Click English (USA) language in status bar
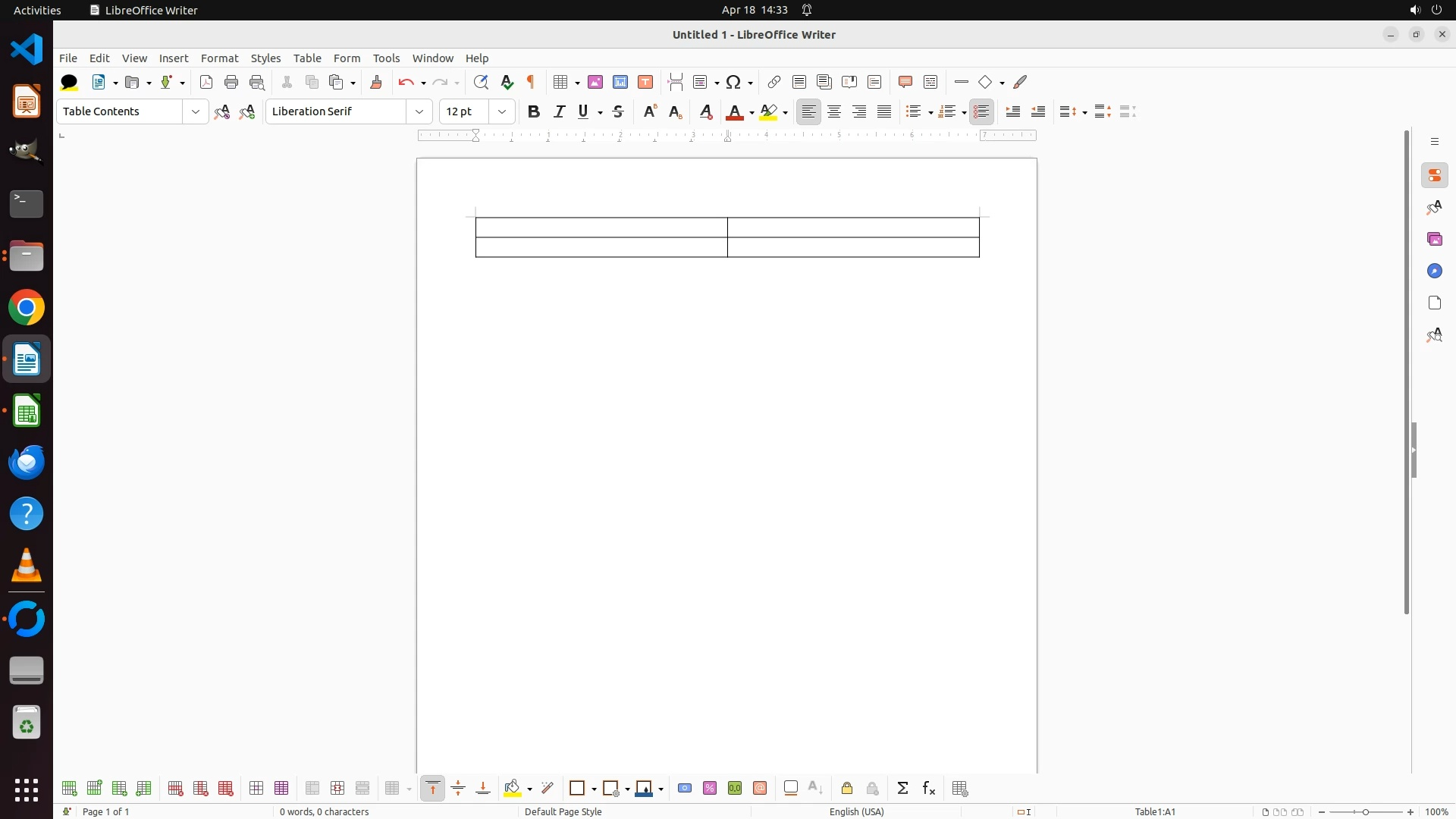Viewport: 1456px width, 819px height. click(856, 811)
